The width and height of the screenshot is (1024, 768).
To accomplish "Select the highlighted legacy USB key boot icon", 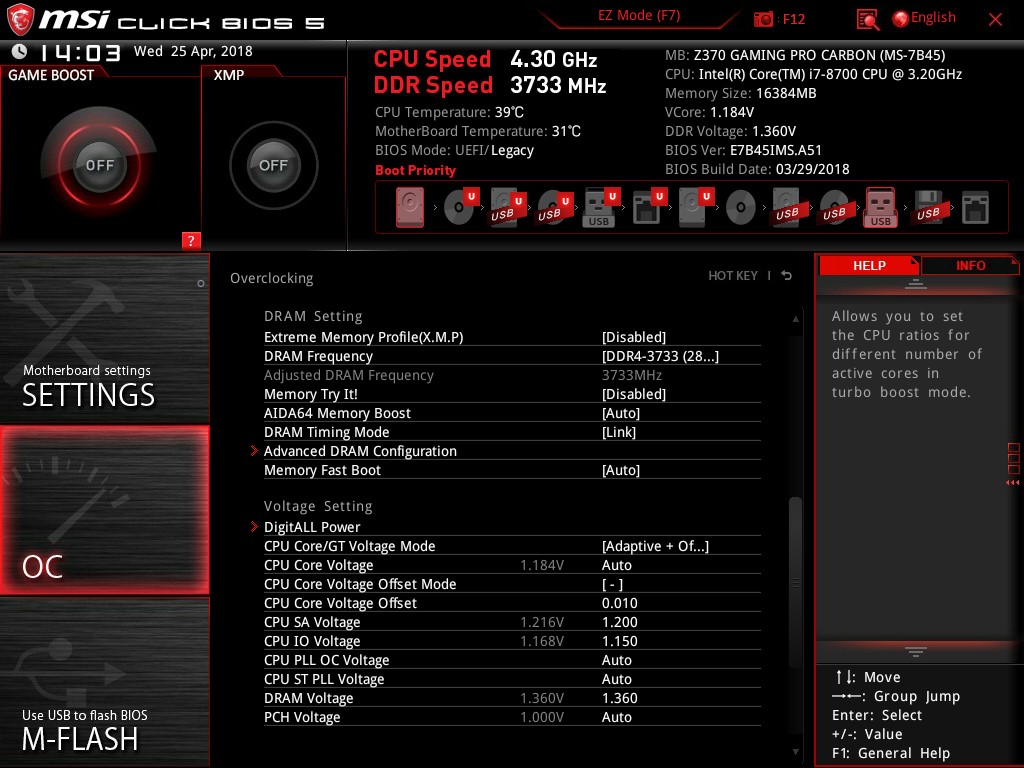I will [x=880, y=207].
